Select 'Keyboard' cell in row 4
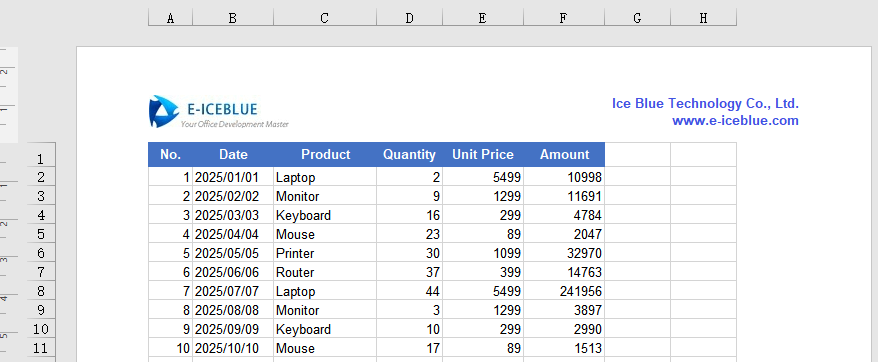Viewport: 878px width, 362px height. pyautogui.click(x=325, y=215)
